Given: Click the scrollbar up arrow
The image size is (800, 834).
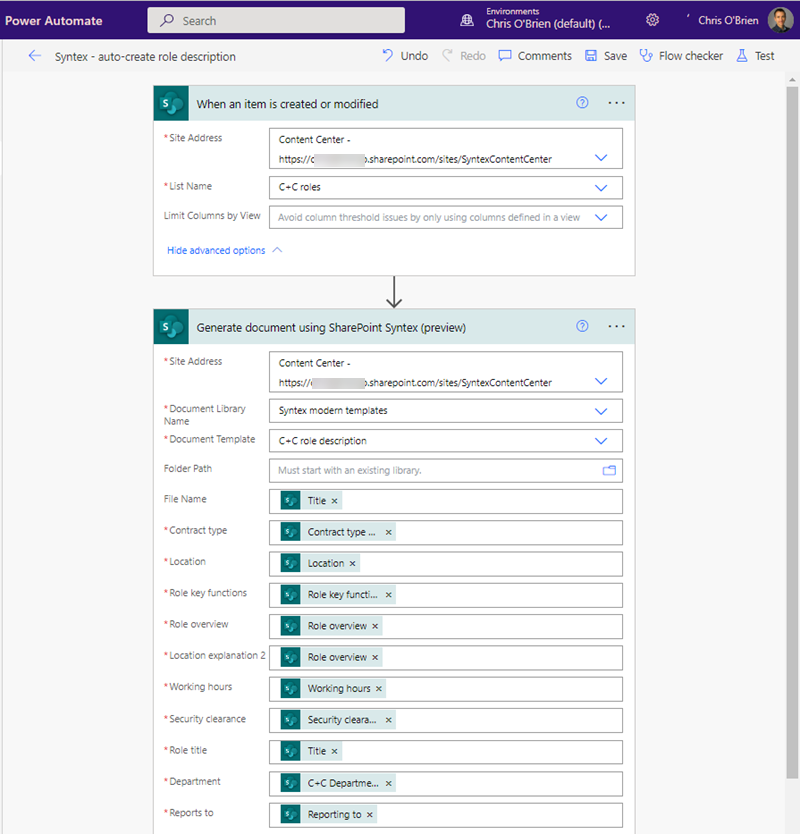Looking at the screenshot, I should click(792, 79).
